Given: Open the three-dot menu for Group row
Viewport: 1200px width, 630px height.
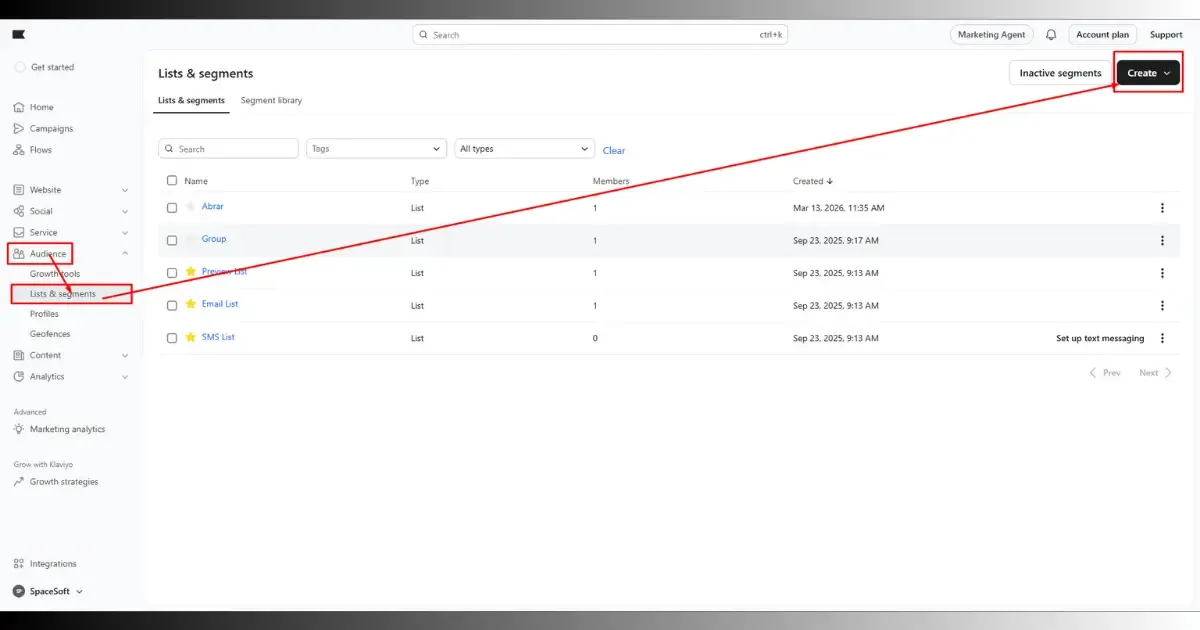Looking at the screenshot, I should click(1162, 240).
